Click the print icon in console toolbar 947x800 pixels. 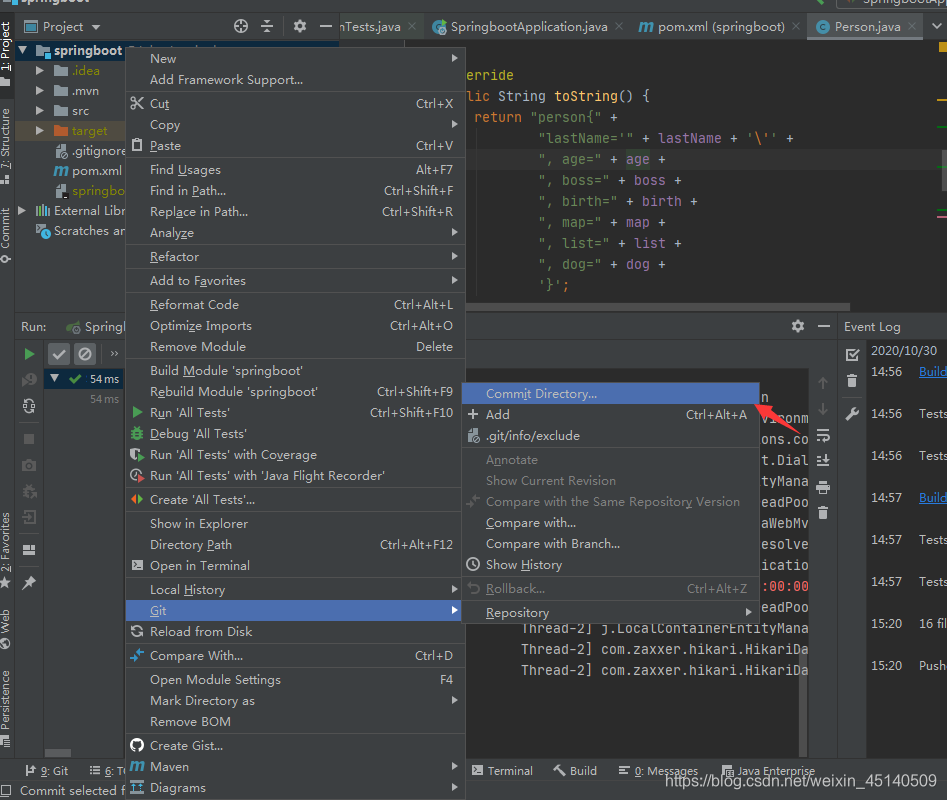click(x=823, y=487)
